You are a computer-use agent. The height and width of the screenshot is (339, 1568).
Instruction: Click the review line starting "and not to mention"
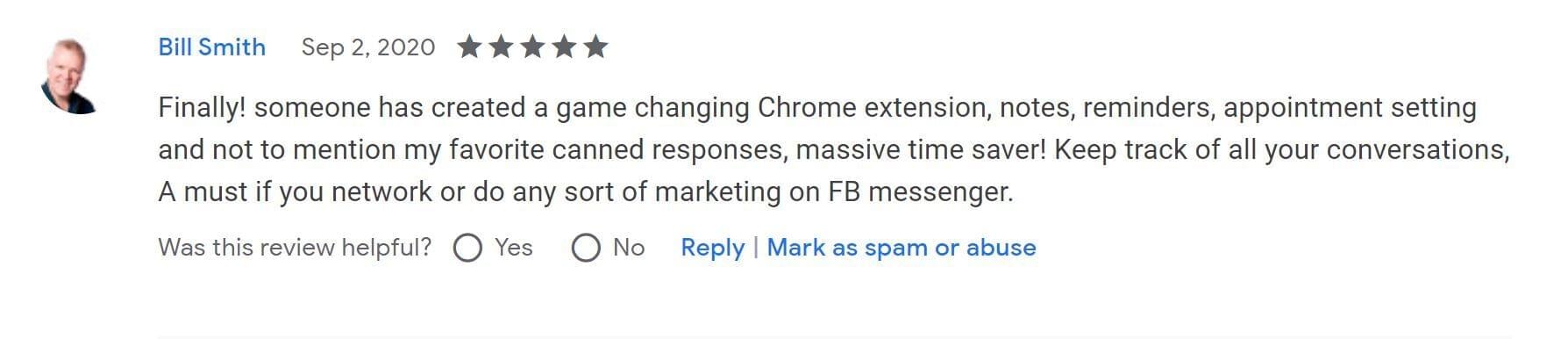[834, 150]
